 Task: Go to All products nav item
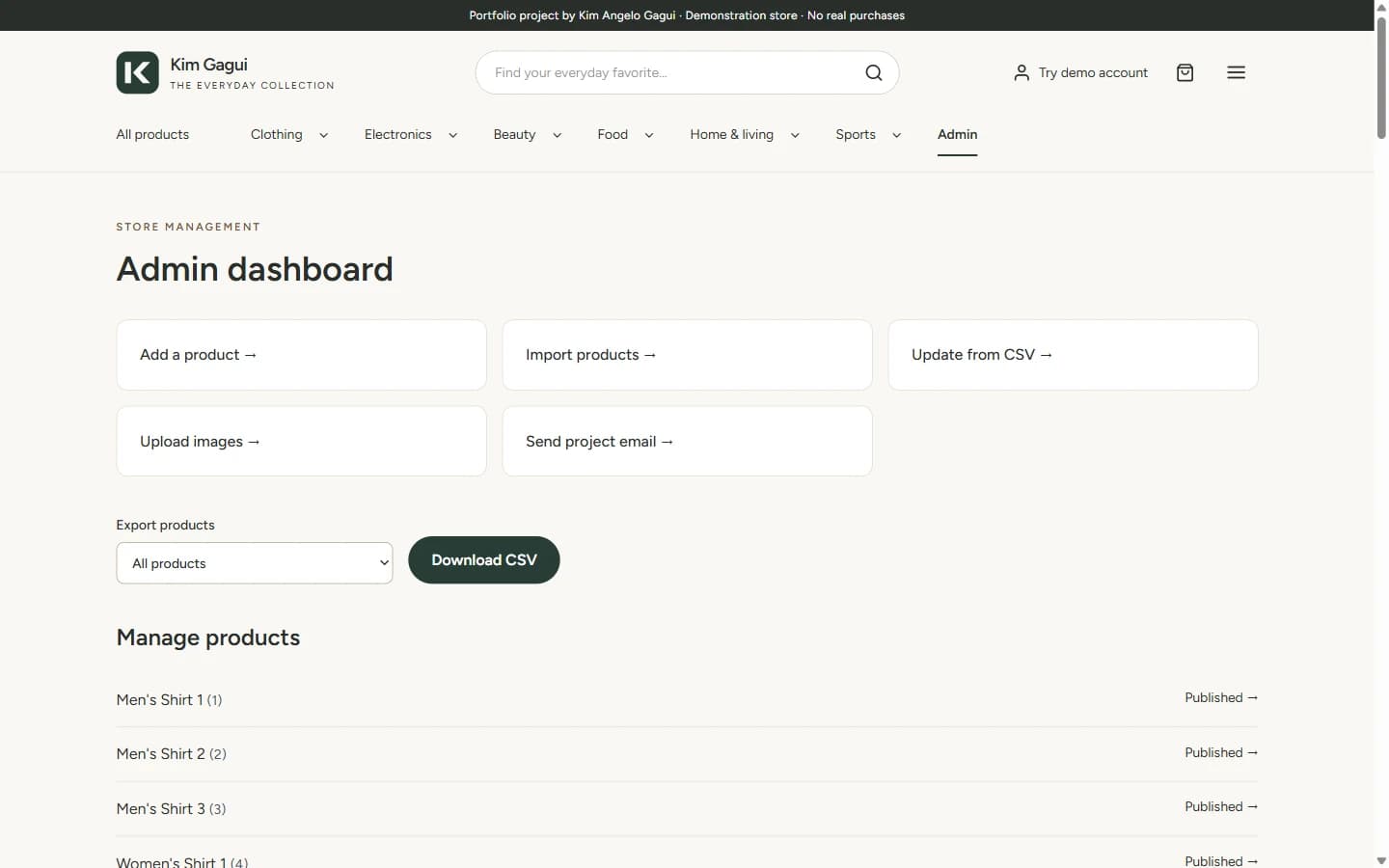(152, 134)
